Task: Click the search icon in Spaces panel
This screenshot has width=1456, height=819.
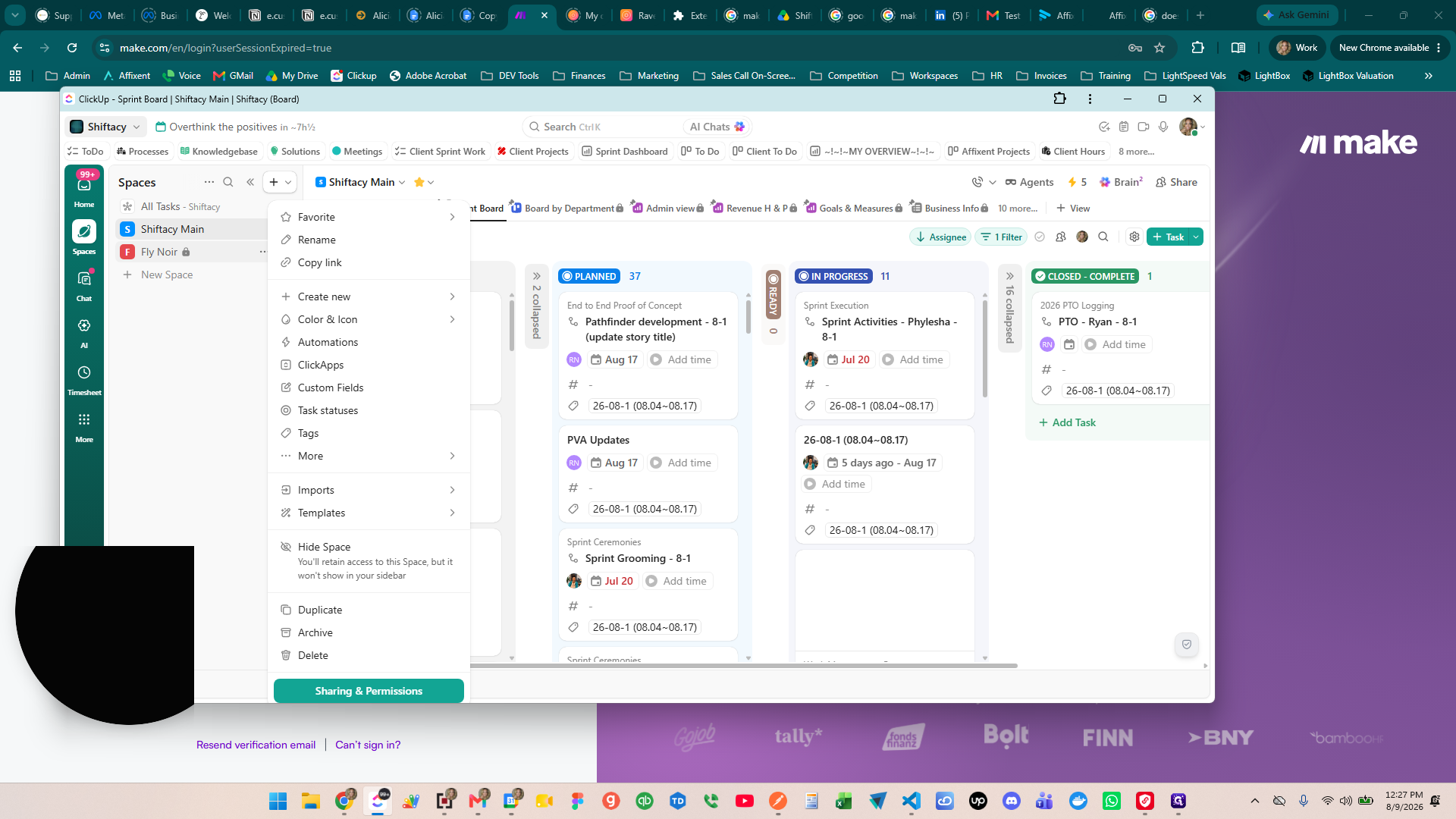Action: click(228, 182)
